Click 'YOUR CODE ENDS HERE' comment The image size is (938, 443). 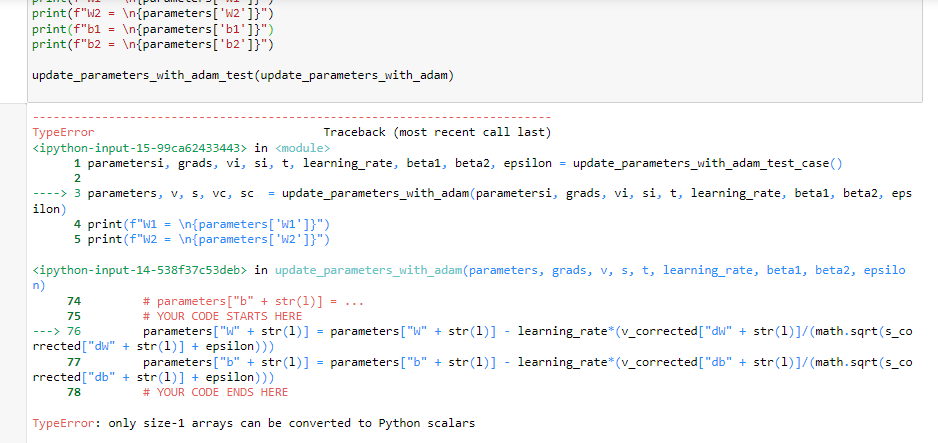tap(215, 393)
